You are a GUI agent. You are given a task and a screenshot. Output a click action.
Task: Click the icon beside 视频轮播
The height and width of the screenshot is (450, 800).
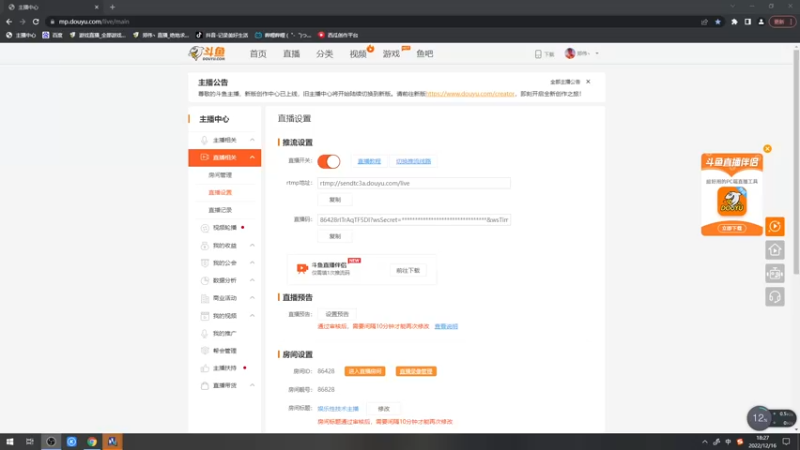(x=205, y=228)
